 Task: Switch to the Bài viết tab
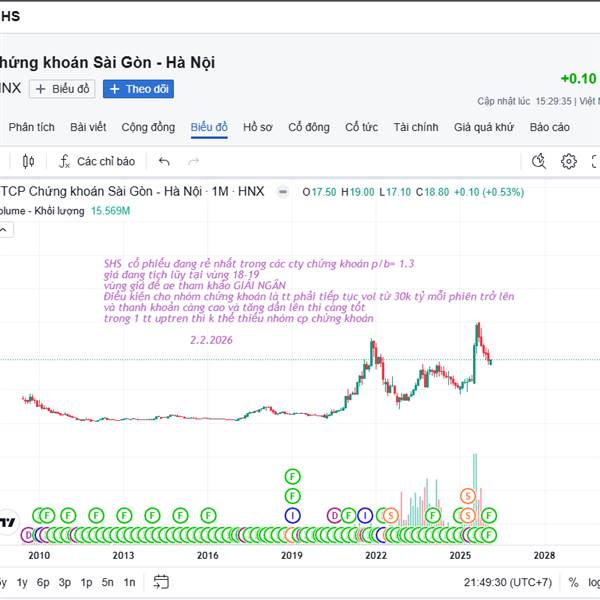88,127
